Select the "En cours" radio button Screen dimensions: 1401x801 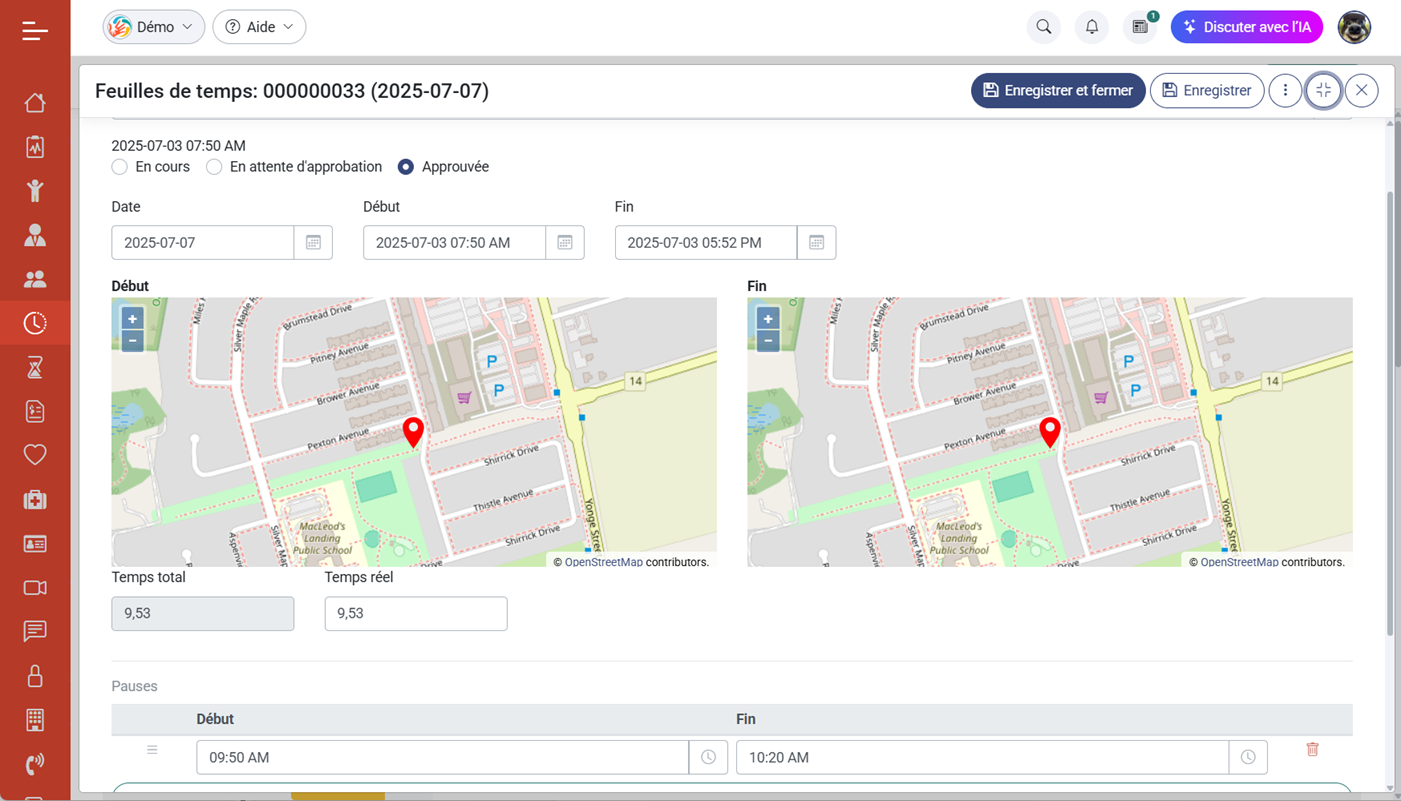coord(120,167)
